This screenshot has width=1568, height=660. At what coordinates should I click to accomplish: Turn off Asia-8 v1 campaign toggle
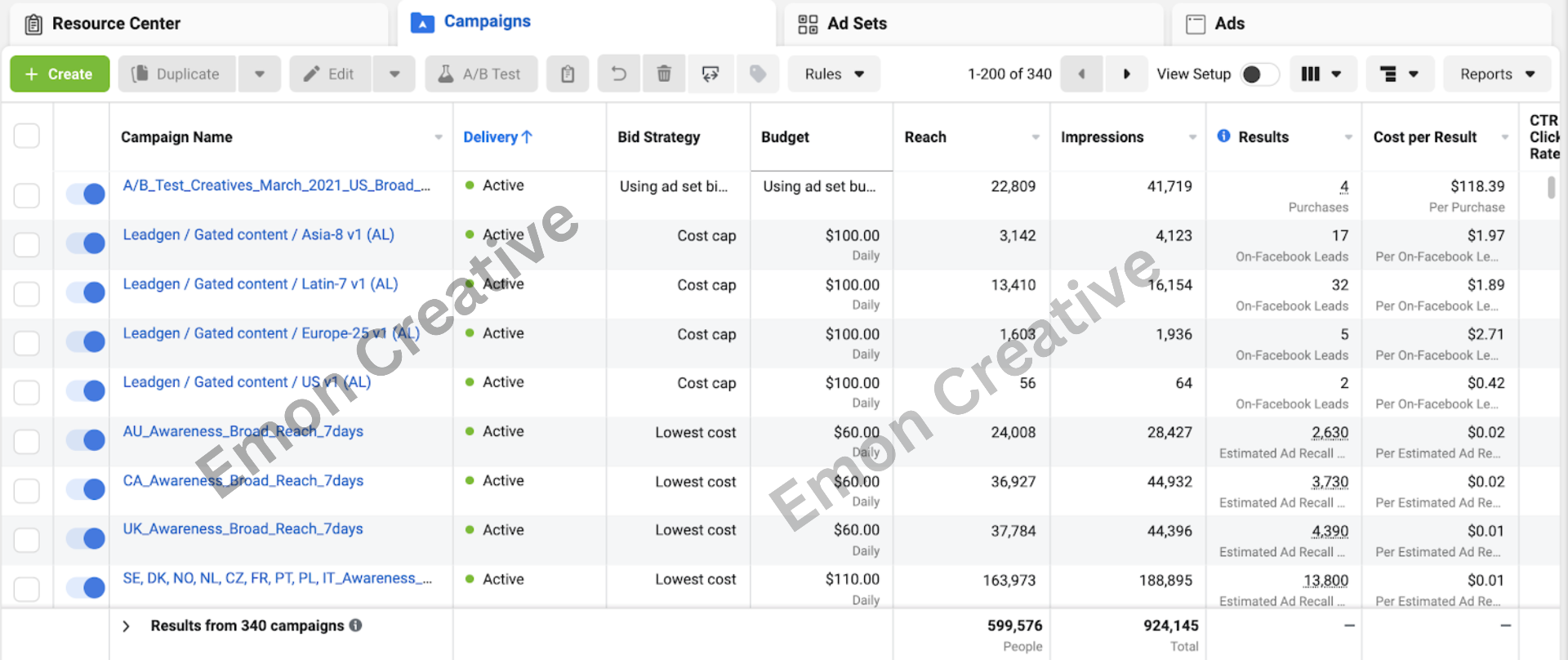86,243
